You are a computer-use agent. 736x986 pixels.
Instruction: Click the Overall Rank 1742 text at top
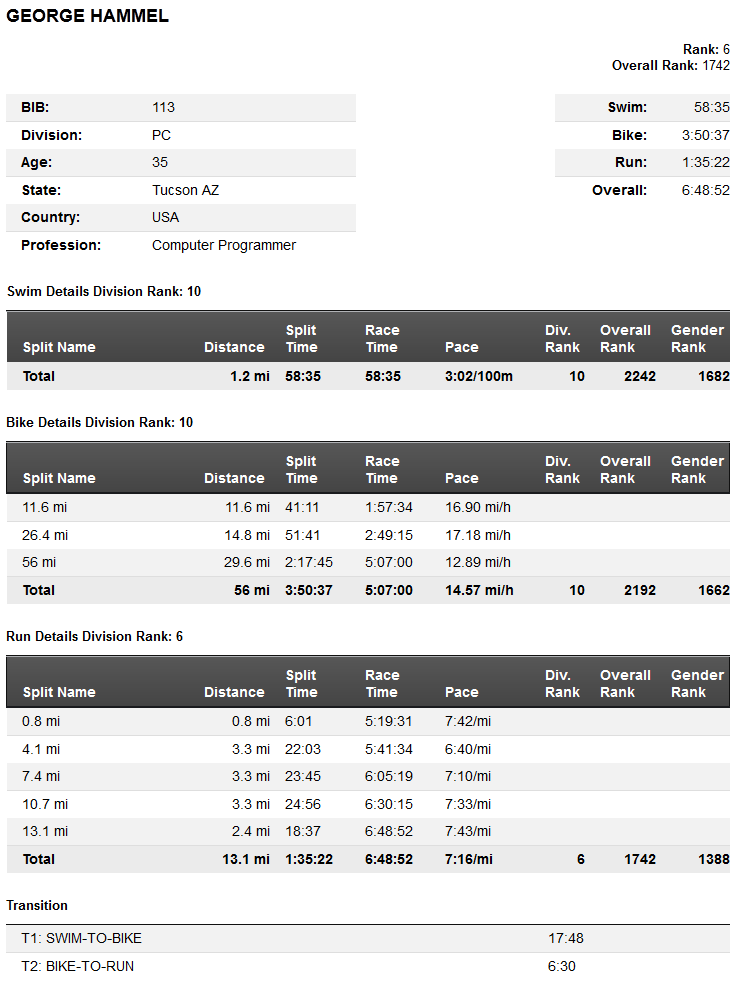pos(670,65)
